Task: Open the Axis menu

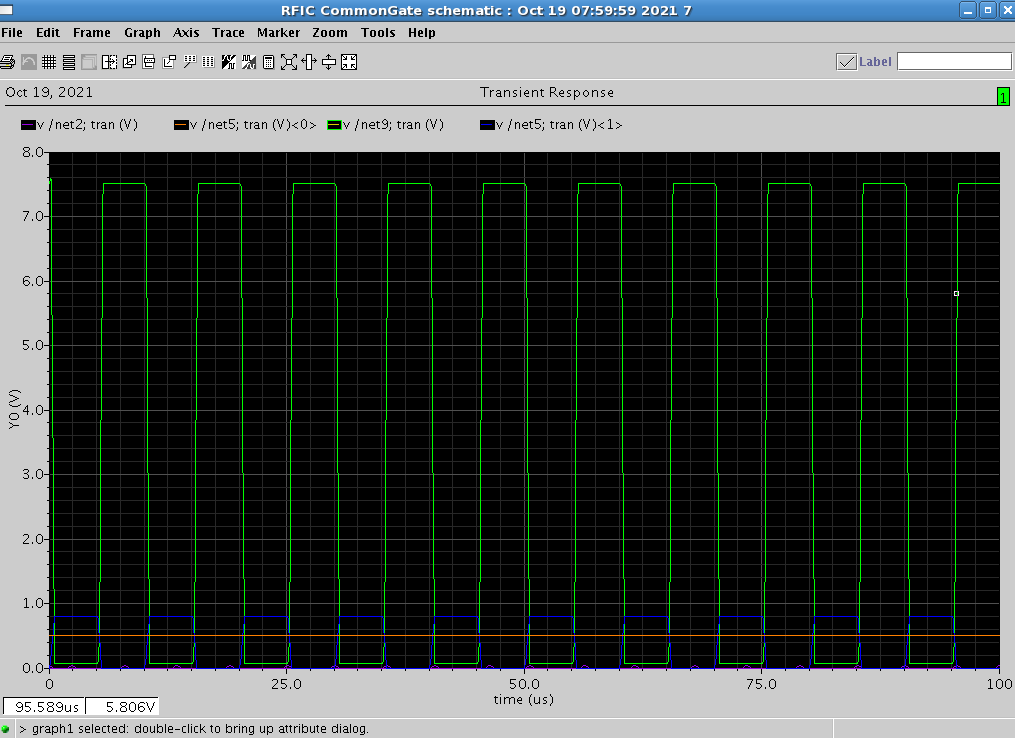Action: pos(186,32)
